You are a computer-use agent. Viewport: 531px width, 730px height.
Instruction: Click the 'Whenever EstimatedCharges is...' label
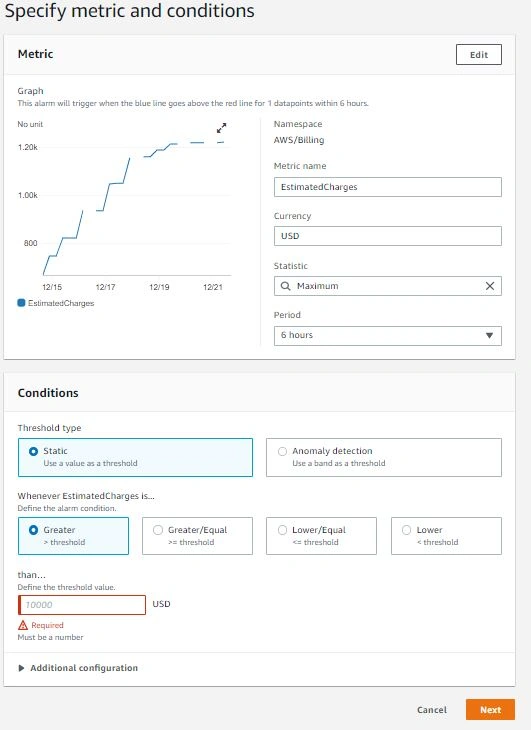click(86, 496)
